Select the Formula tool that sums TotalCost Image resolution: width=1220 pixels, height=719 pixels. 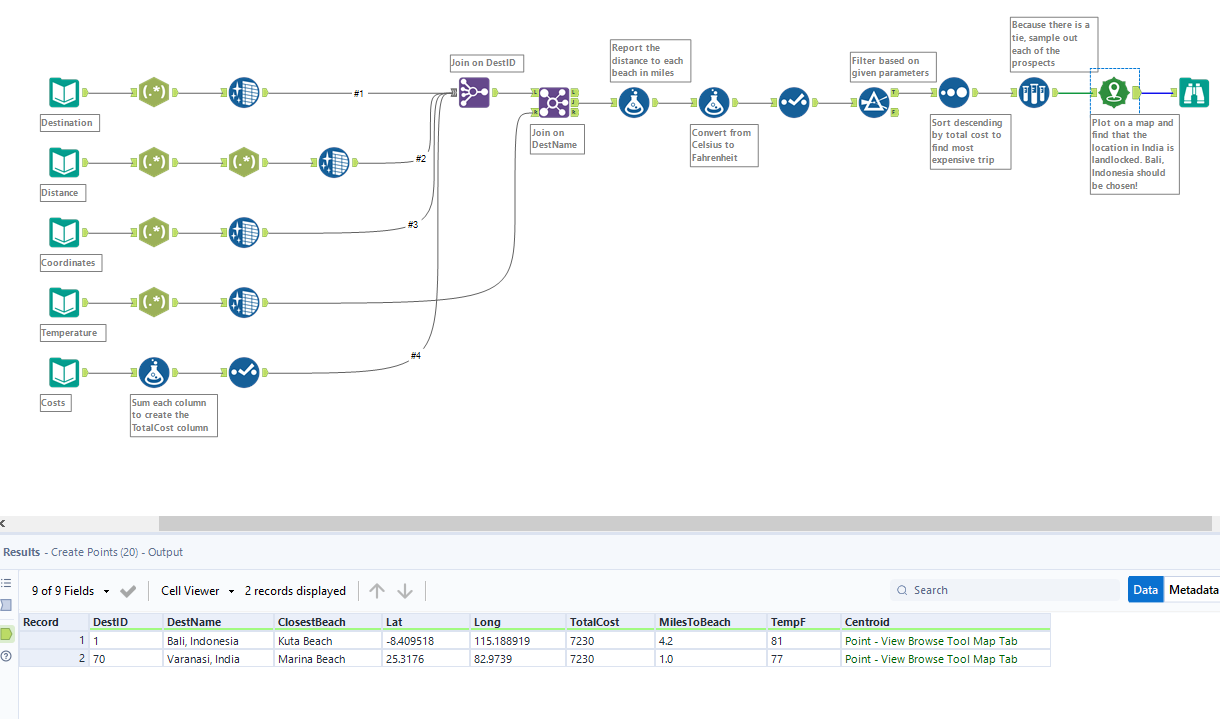point(153,373)
